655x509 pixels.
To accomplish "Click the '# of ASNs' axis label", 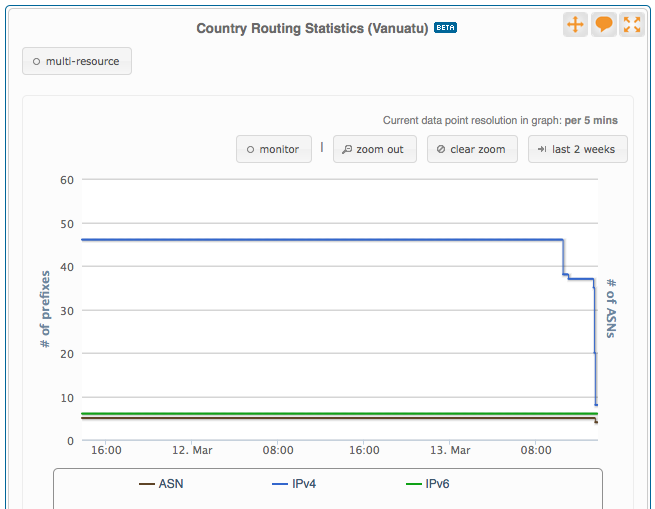I will point(612,309).
